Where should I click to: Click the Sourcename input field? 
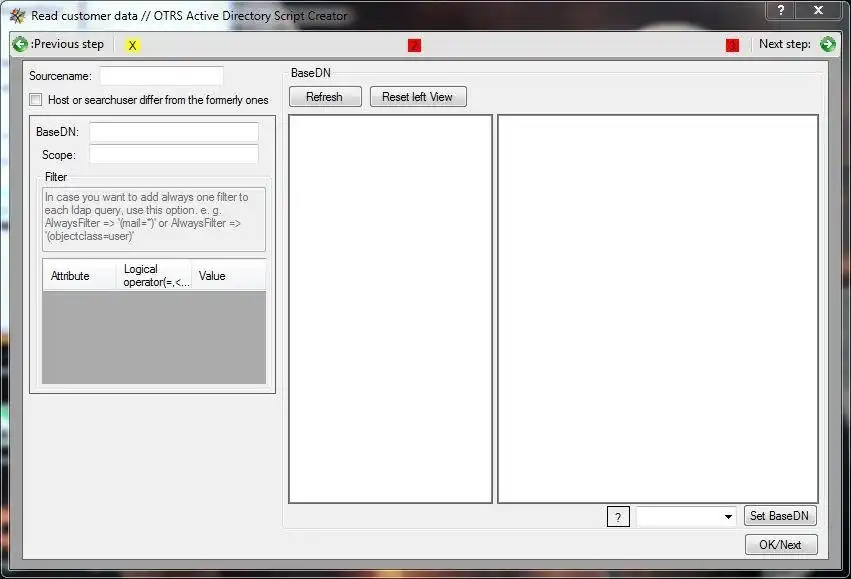coord(161,76)
